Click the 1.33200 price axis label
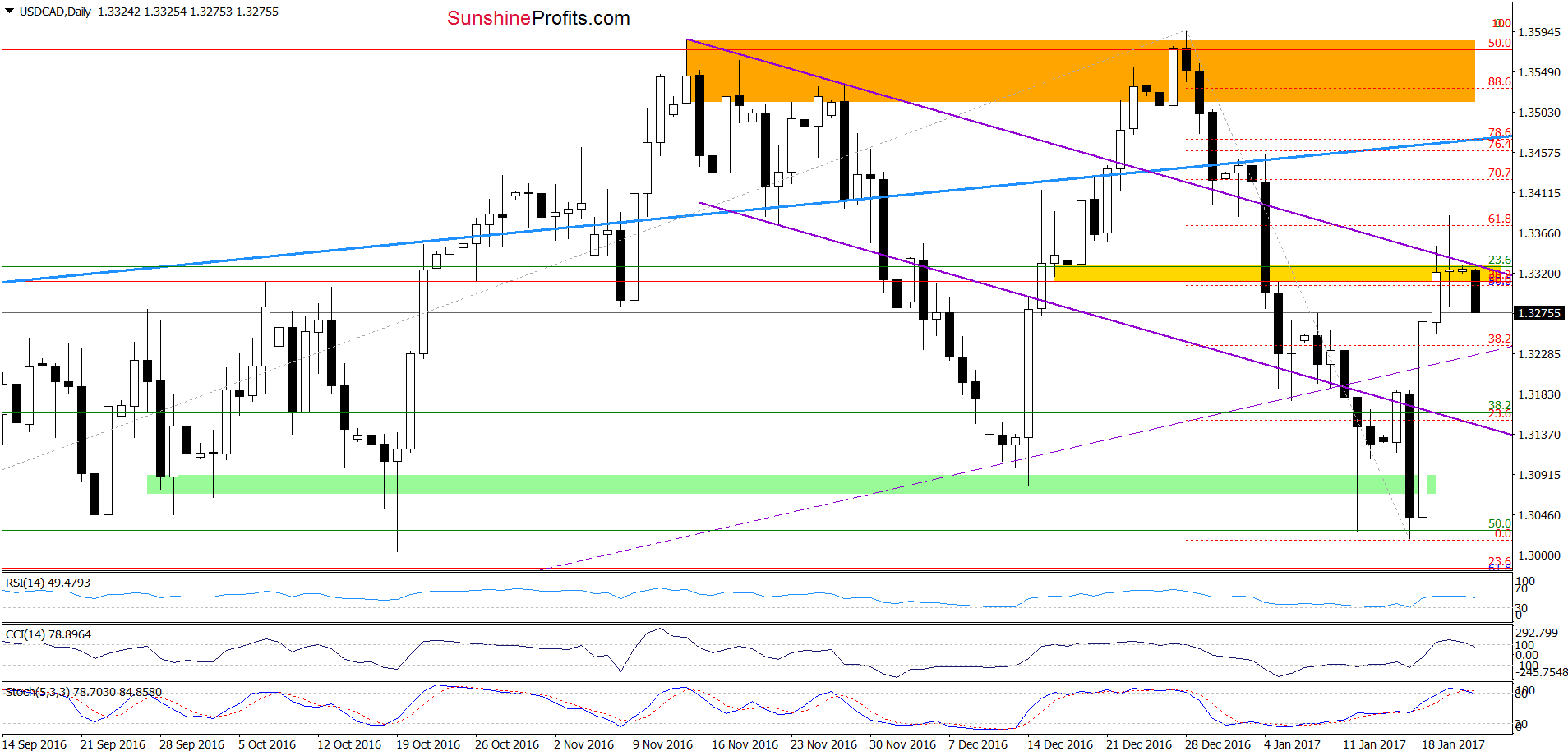The height and width of the screenshot is (756, 1568). 1538,274
